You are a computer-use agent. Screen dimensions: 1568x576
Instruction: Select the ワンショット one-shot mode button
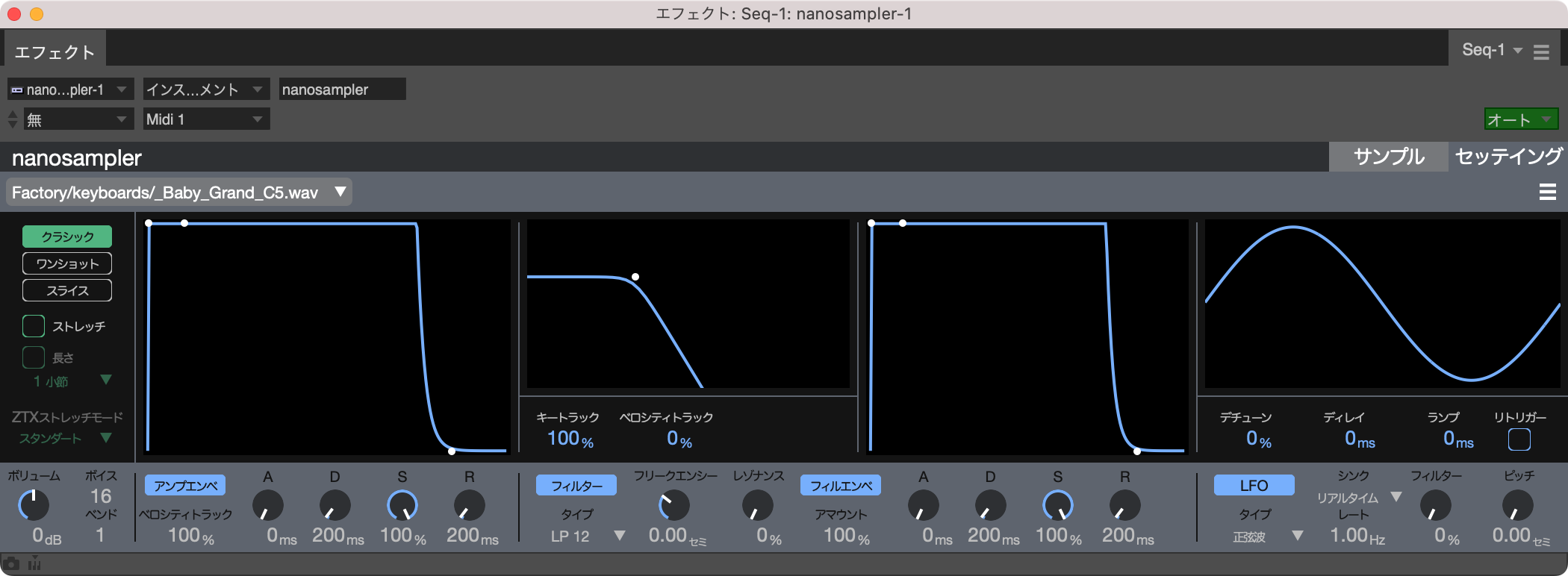point(67,263)
